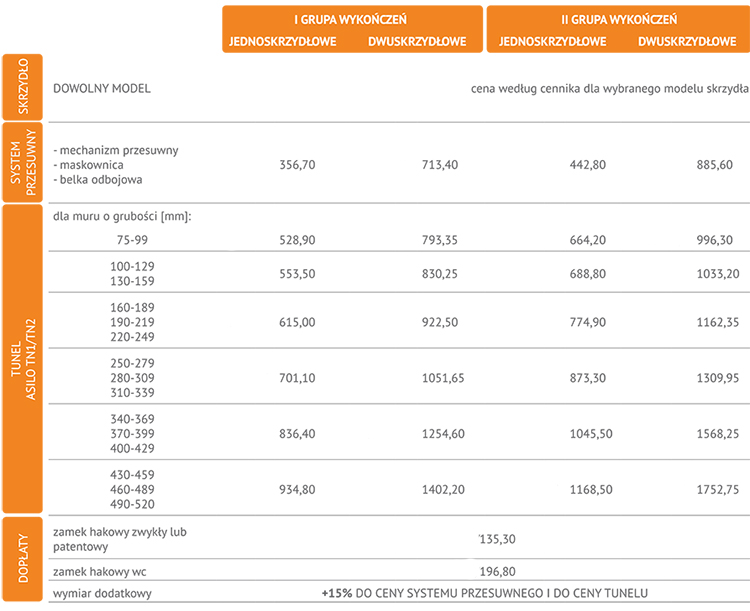The width and height of the screenshot is (750, 611).
Task: Click price 356,70 for system przesuwny
Action: point(297,165)
